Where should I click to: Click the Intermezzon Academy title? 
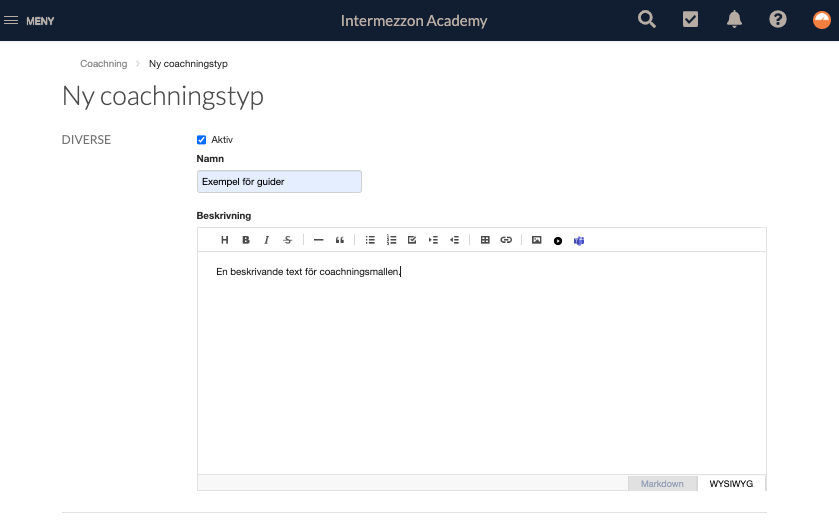(414, 21)
